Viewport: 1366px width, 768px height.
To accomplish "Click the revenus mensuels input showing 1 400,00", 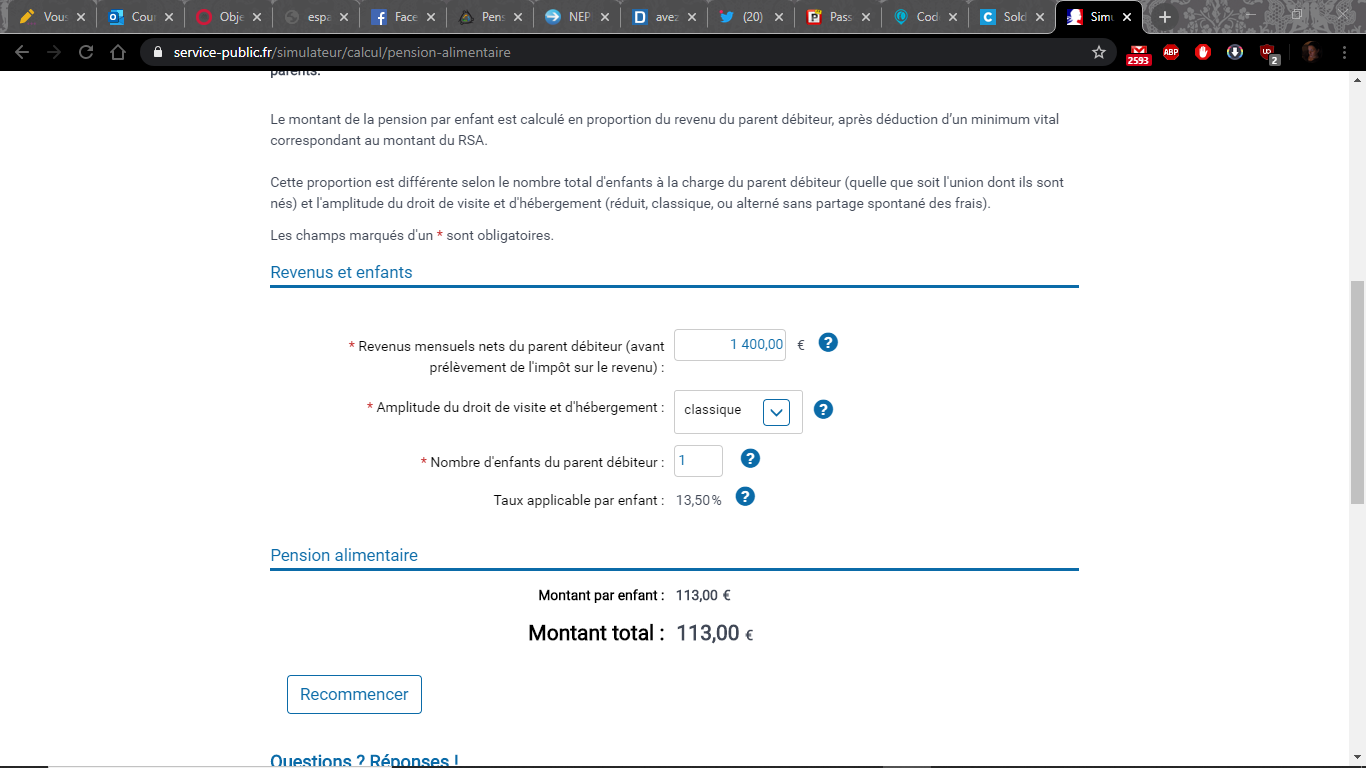I will point(729,344).
